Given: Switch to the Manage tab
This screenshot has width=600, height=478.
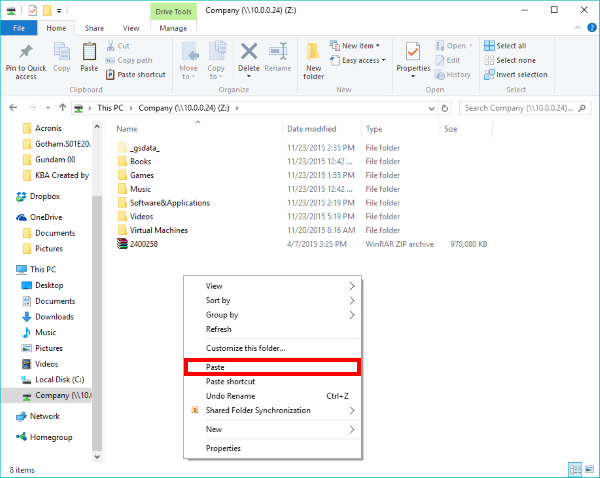Looking at the screenshot, I should pos(173,28).
